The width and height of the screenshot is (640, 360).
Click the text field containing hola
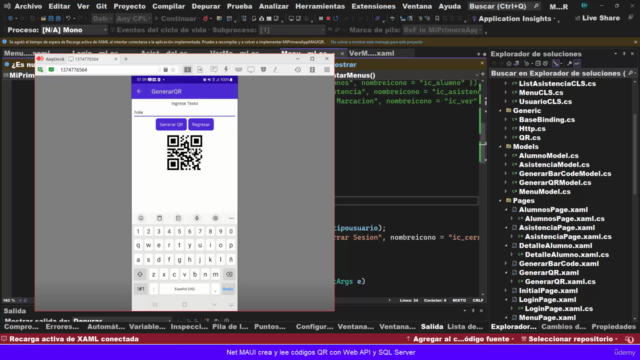pyautogui.click(x=184, y=112)
